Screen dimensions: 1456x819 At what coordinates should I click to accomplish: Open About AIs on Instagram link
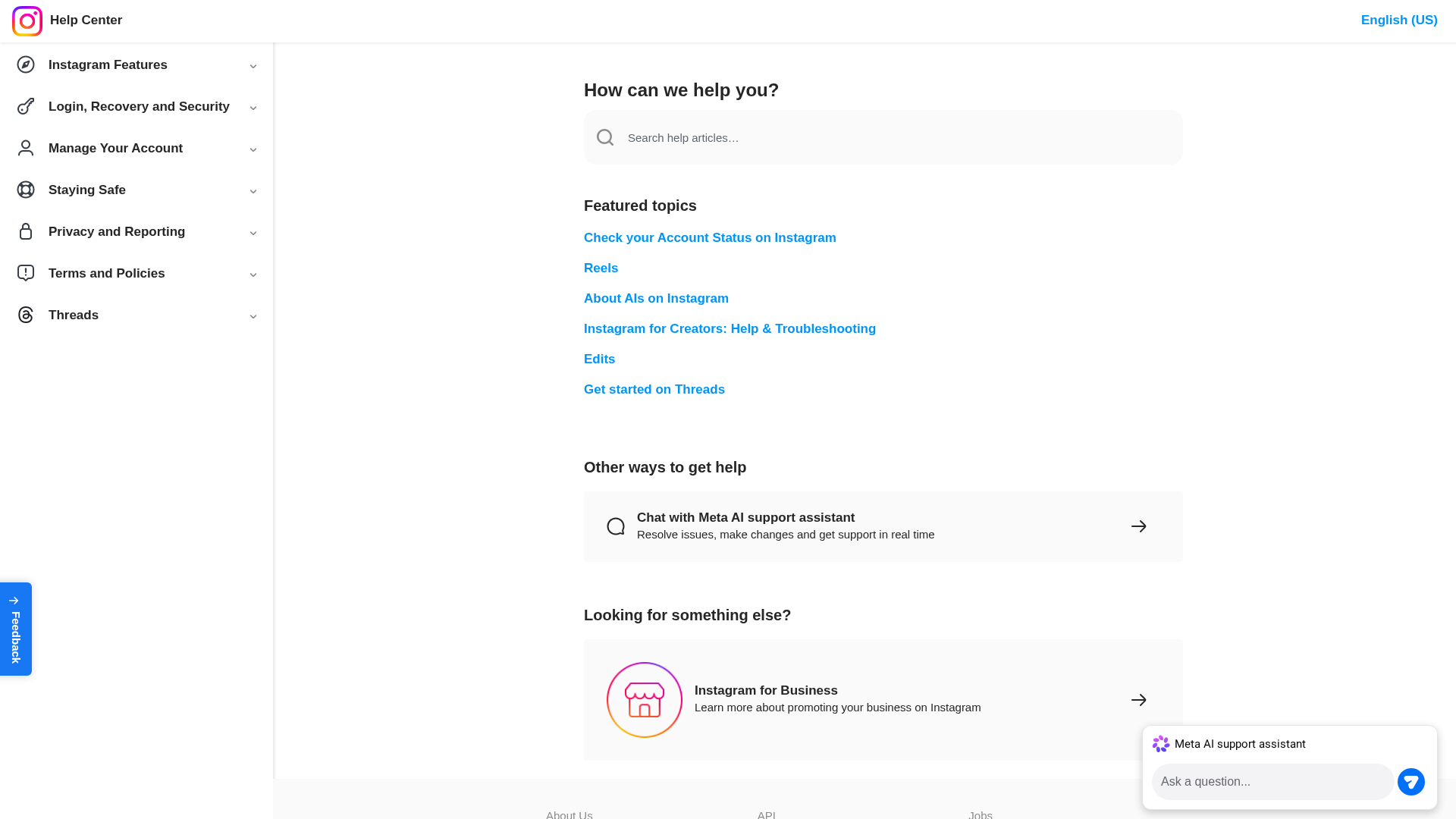pos(656,299)
